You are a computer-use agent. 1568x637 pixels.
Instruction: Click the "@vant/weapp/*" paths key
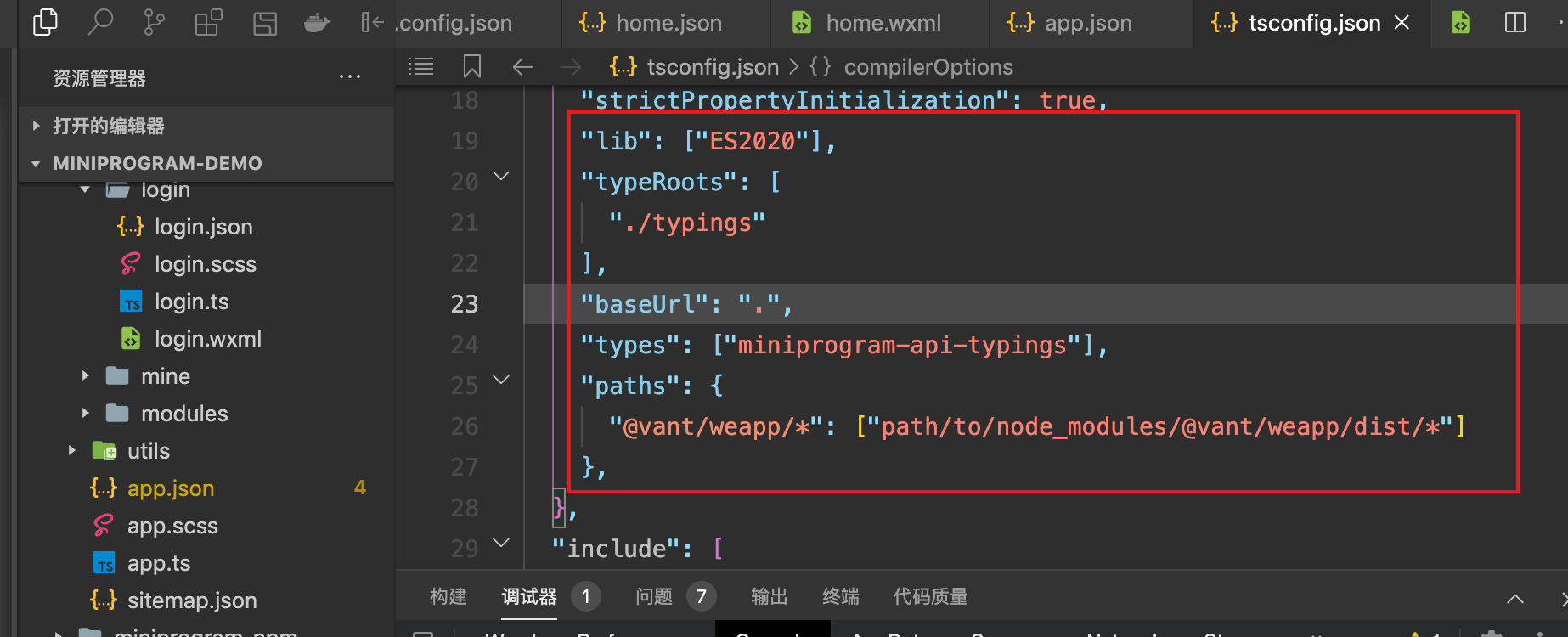click(717, 426)
